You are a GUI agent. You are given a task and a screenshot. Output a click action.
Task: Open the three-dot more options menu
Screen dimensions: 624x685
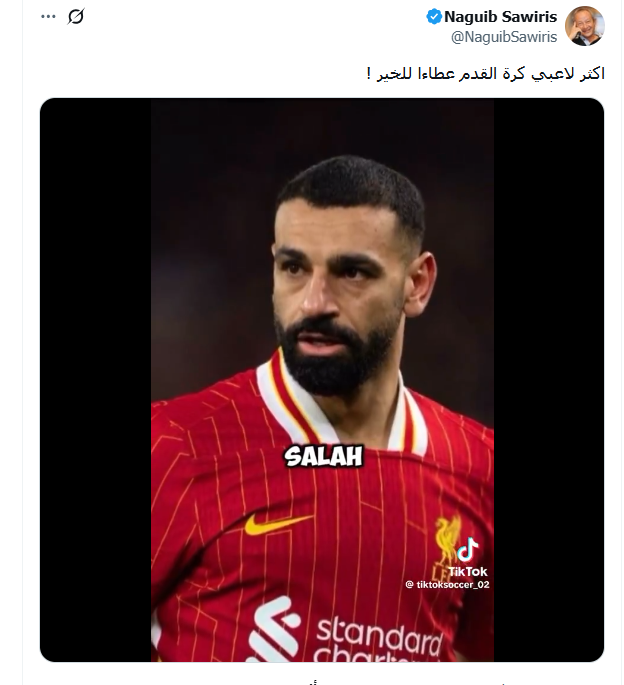[x=48, y=17]
